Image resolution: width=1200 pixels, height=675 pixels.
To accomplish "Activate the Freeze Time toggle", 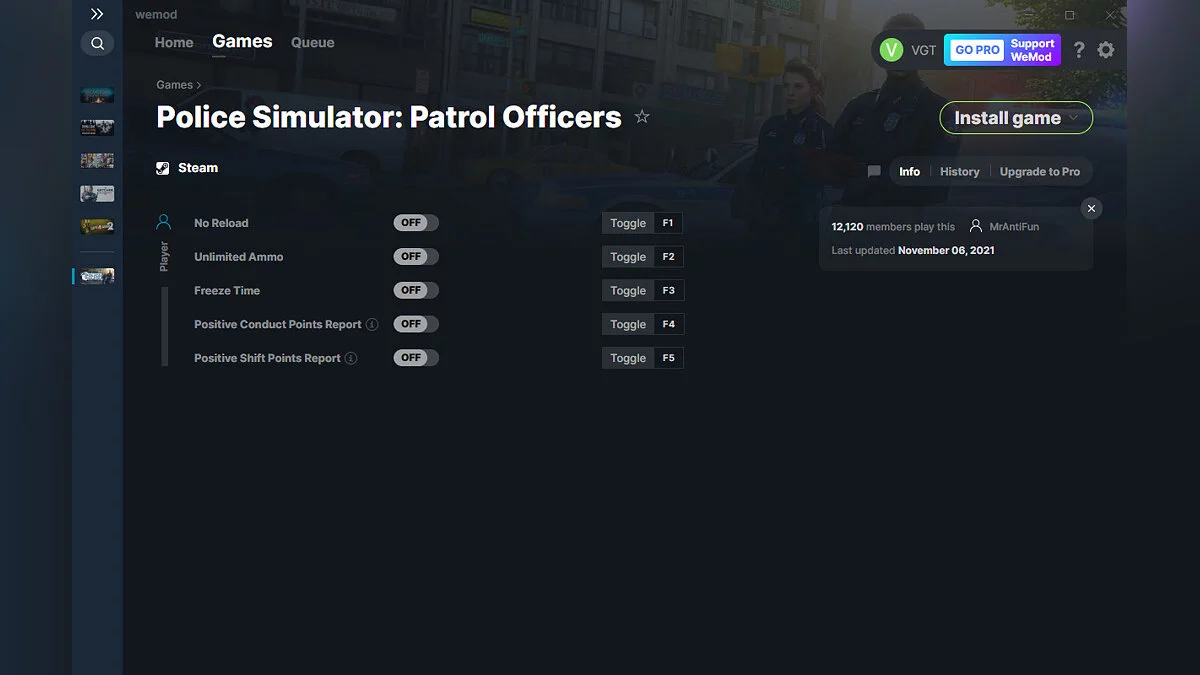I will pyautogui.click(x=415, y=290).
